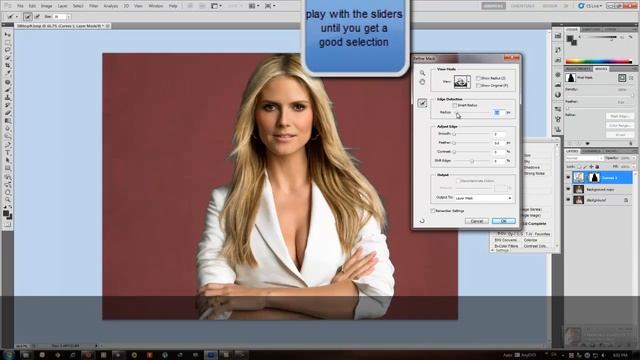The width and height of the screenshot is (640, 360).
Task: Click the add vector mask icon in Masks panel
Action: click(x=631, y=78)
